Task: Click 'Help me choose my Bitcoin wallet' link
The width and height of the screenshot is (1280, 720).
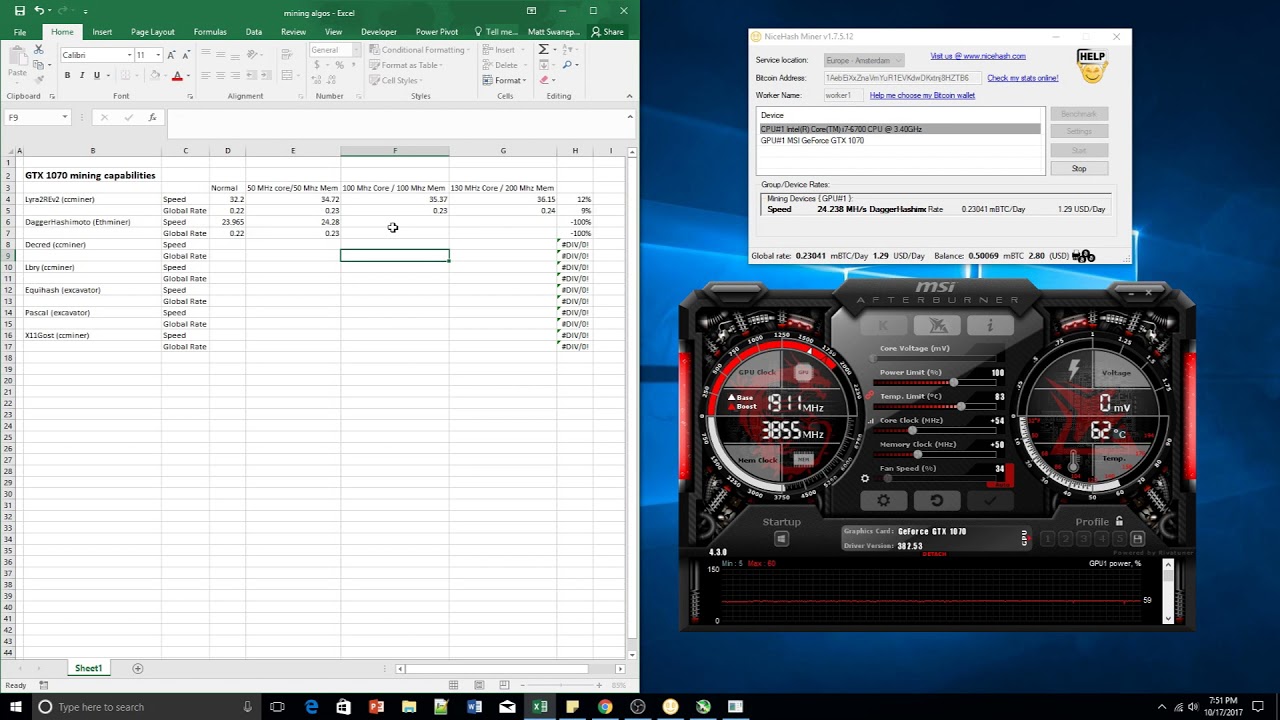Action: [x=922, y=95]
